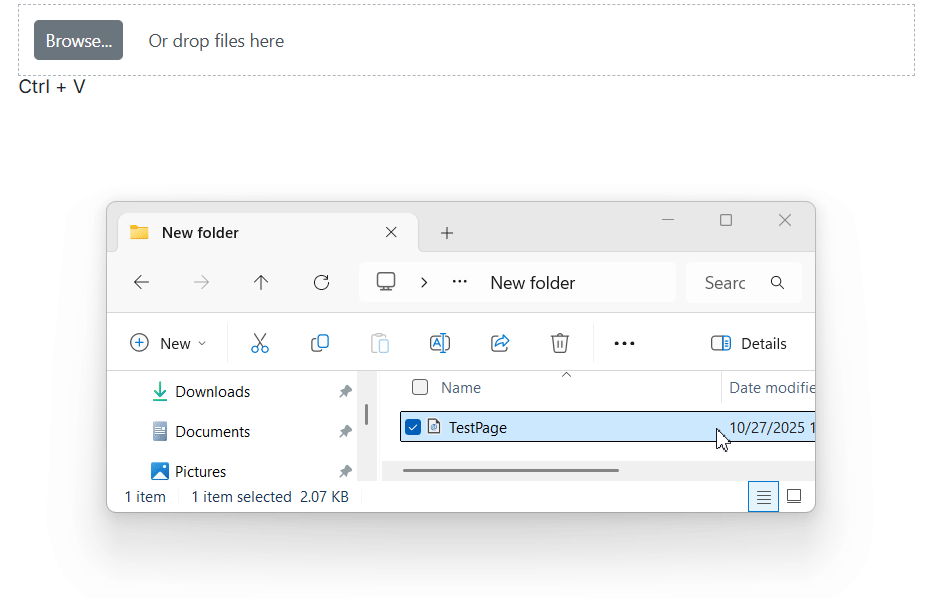The height and width of the screenshot is (598, 937).
Task: Click the Browse button to pick files
Action: [78, 40]
